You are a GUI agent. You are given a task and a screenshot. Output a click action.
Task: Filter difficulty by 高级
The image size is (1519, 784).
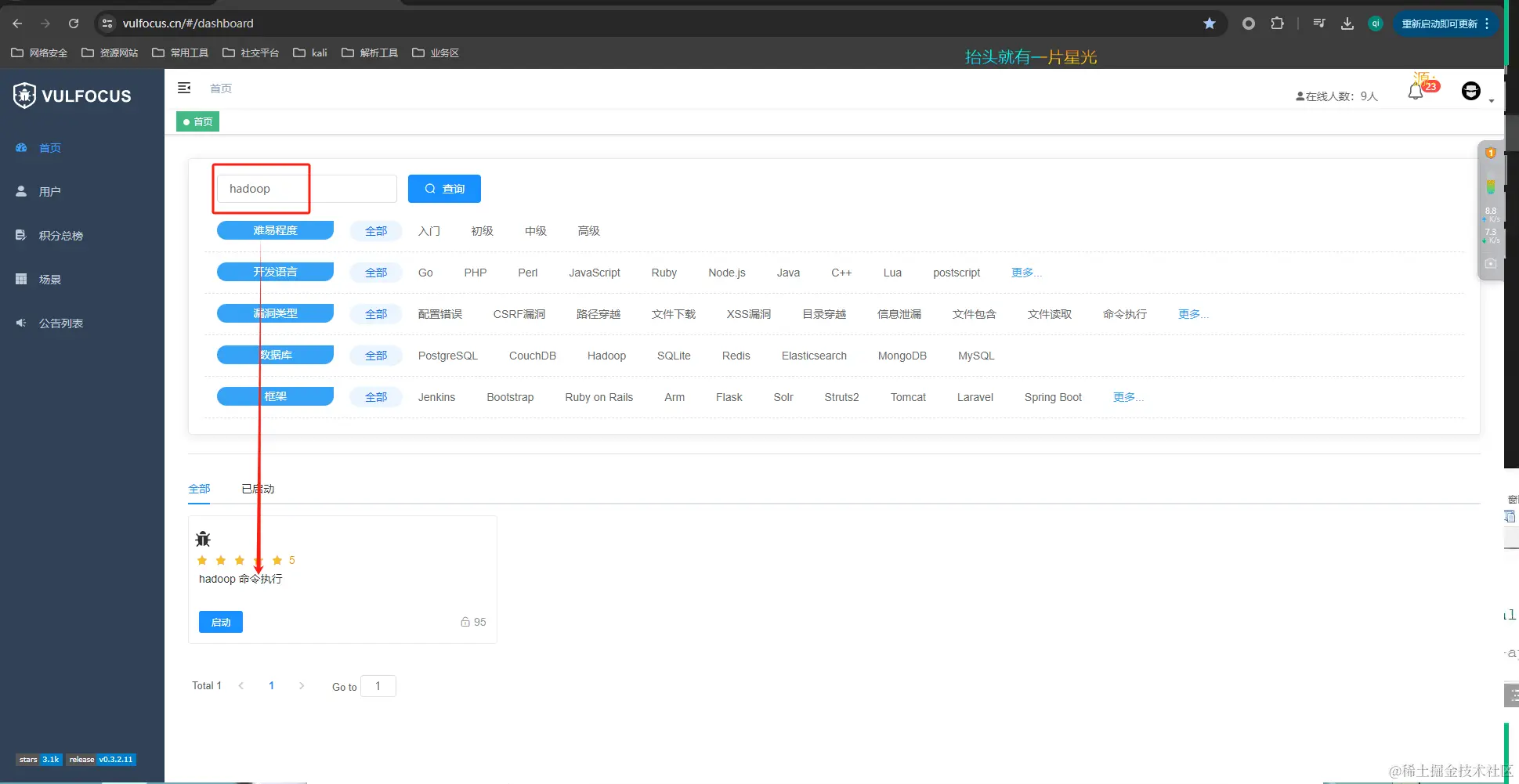tap(589, 231)
